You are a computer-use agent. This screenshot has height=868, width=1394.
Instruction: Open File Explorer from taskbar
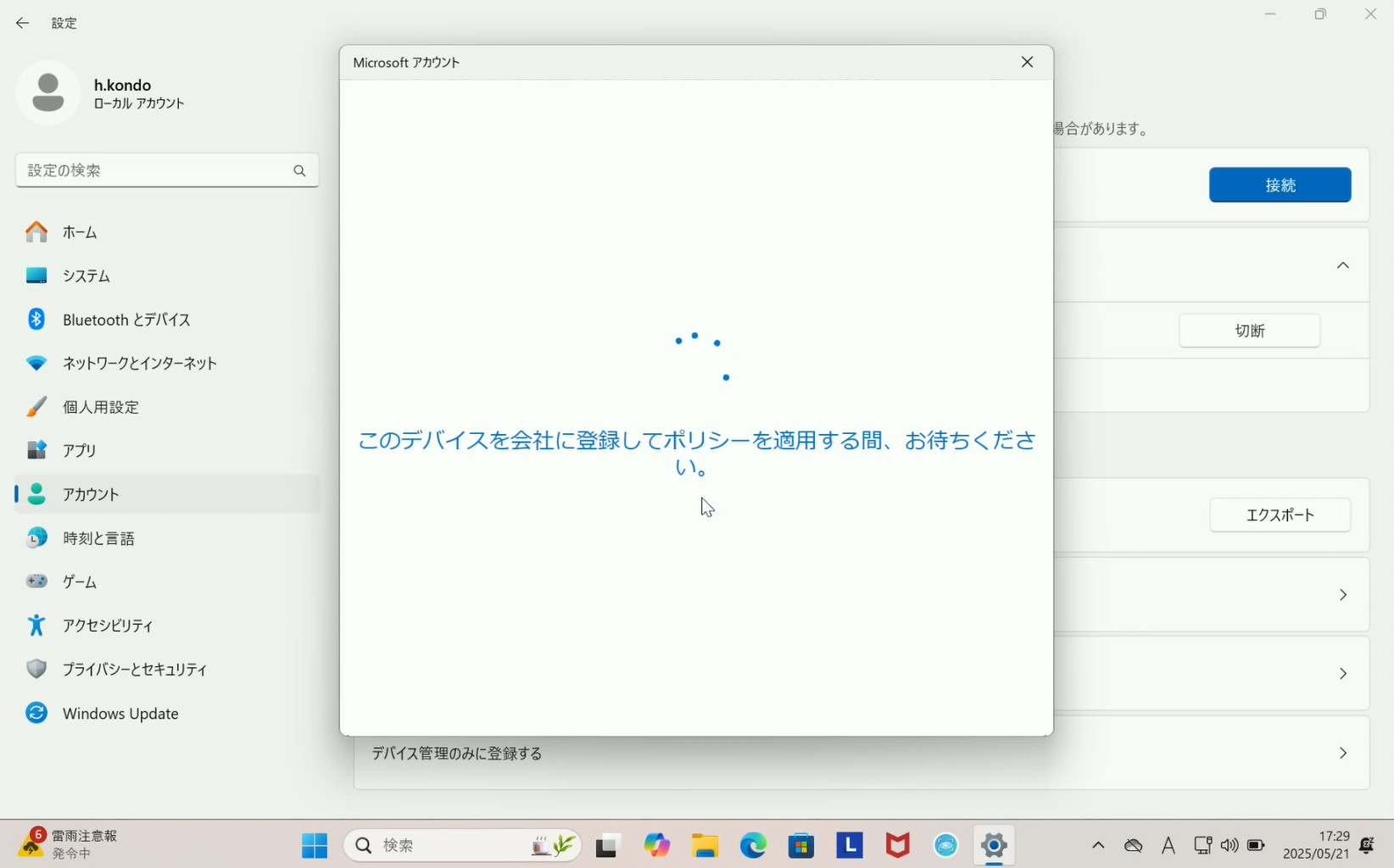click(x=705, y=845)
